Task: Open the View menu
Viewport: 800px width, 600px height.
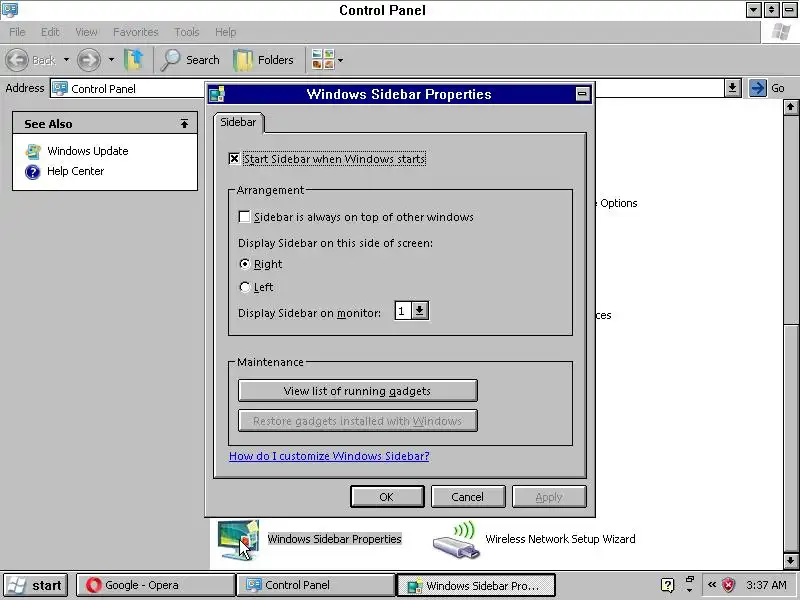Action: point(86,32)
